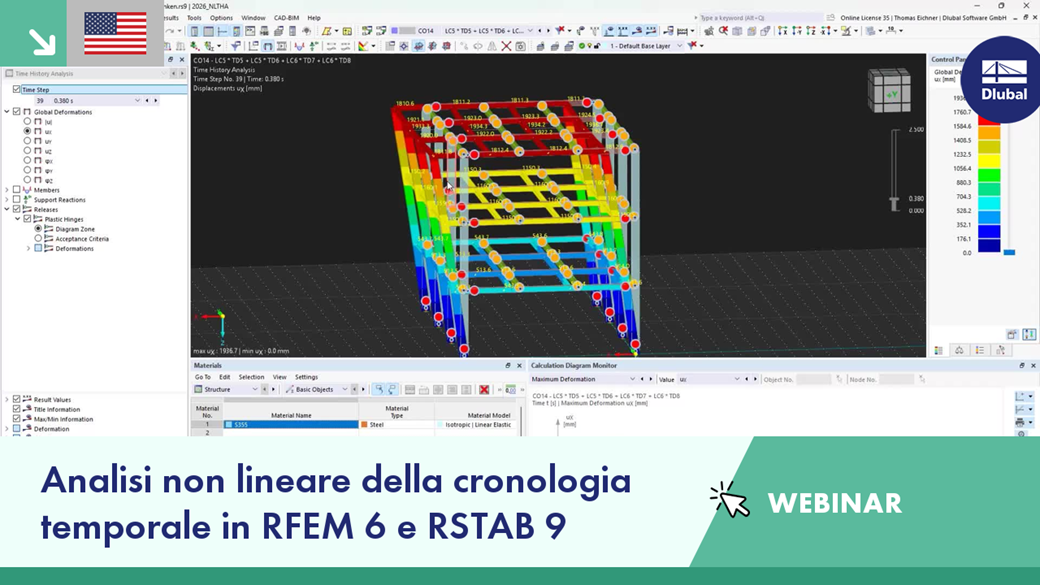The width and height of the screenshot is (1040, 585).
Task: Open the 1 - Default Base Layer dropdown
Action: click(x=679, y=46)
